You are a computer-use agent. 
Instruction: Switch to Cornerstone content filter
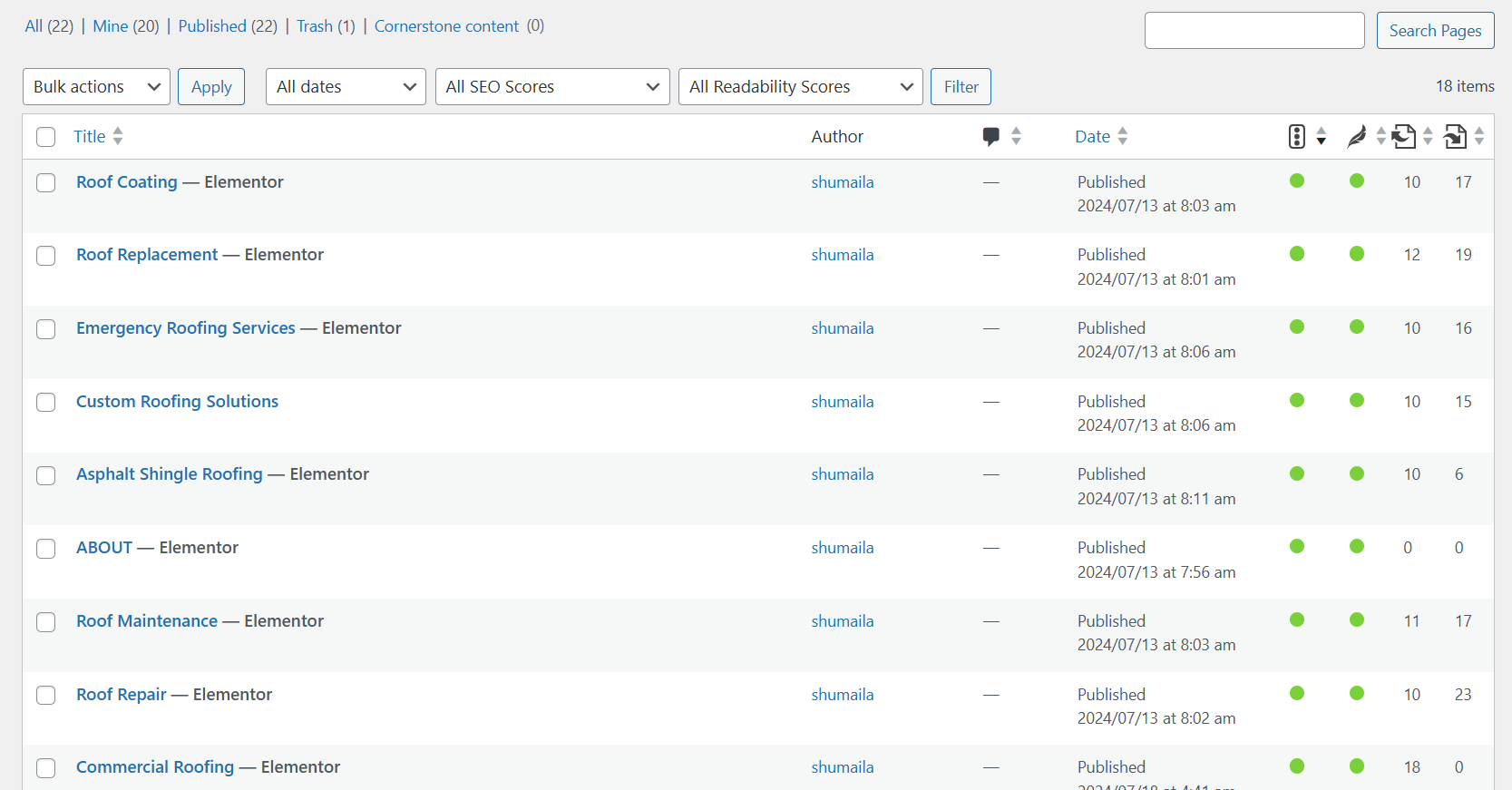446,26
